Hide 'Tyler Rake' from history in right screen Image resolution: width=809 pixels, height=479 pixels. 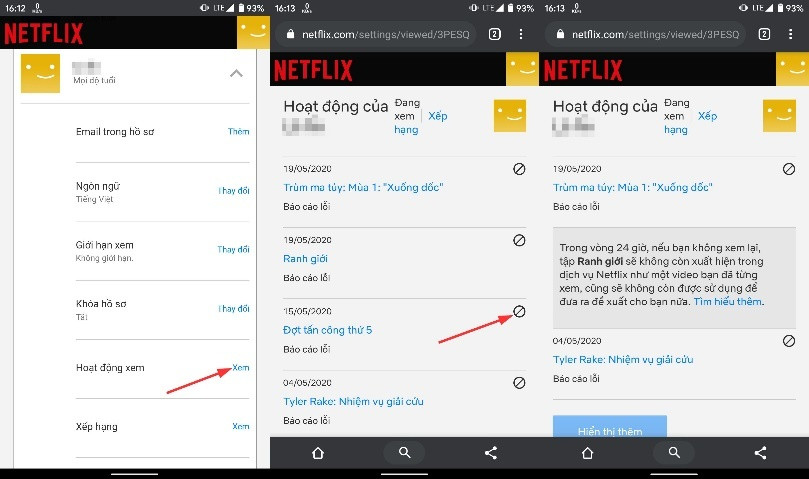789,341
